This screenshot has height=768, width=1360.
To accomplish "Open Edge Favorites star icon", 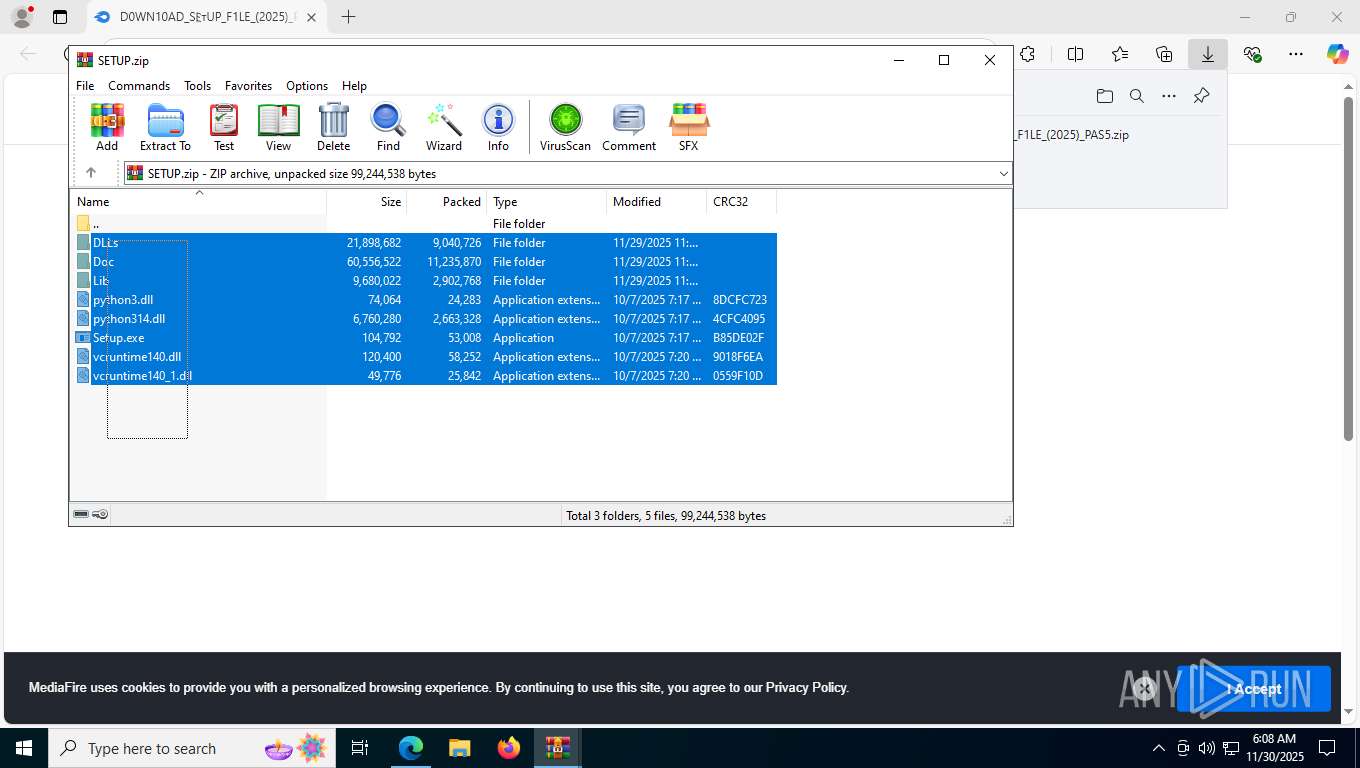I will tap(1120, 54).
